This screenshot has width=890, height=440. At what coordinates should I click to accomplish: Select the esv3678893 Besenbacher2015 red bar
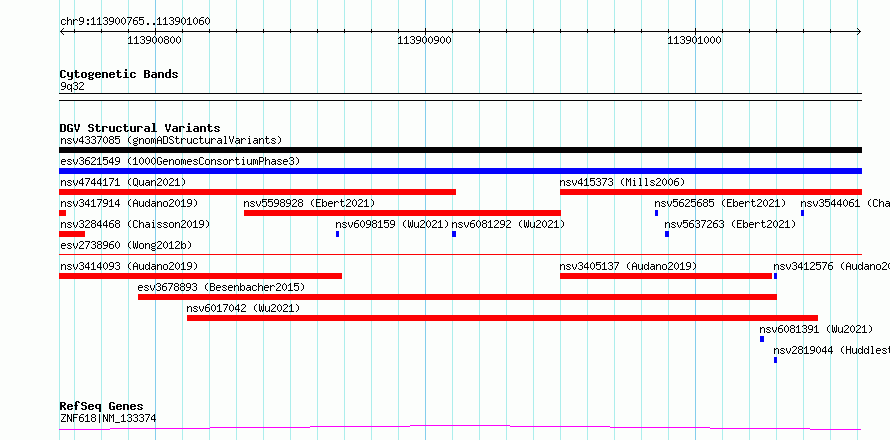pyautogui.click(x=457, y=297)
